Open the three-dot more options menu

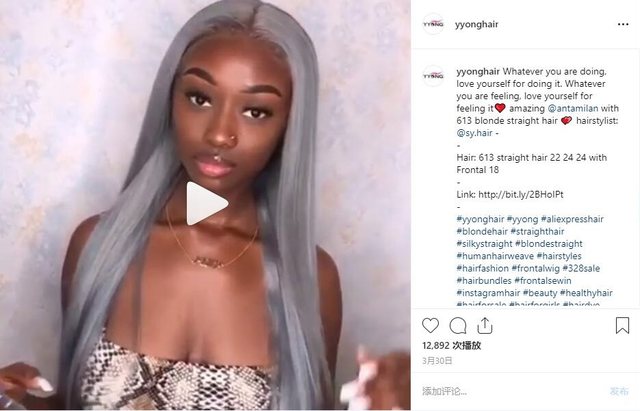tap(623, 24)
